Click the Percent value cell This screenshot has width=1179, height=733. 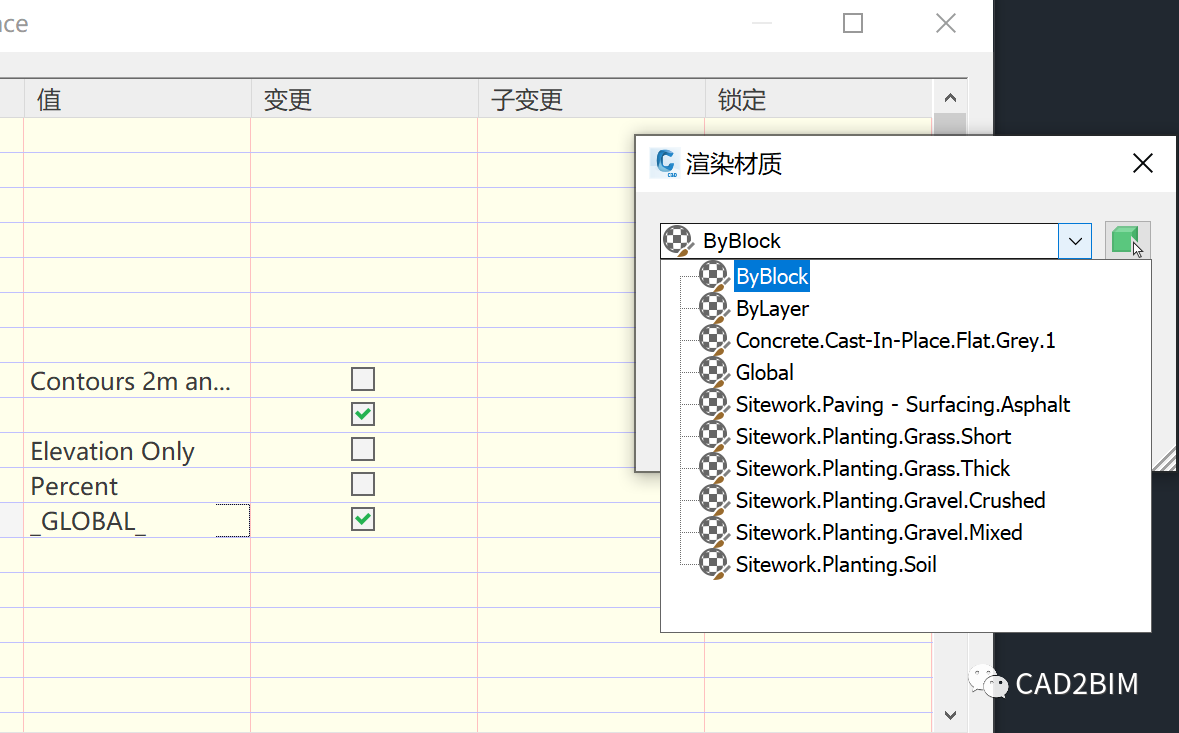[x=138, y=485]
